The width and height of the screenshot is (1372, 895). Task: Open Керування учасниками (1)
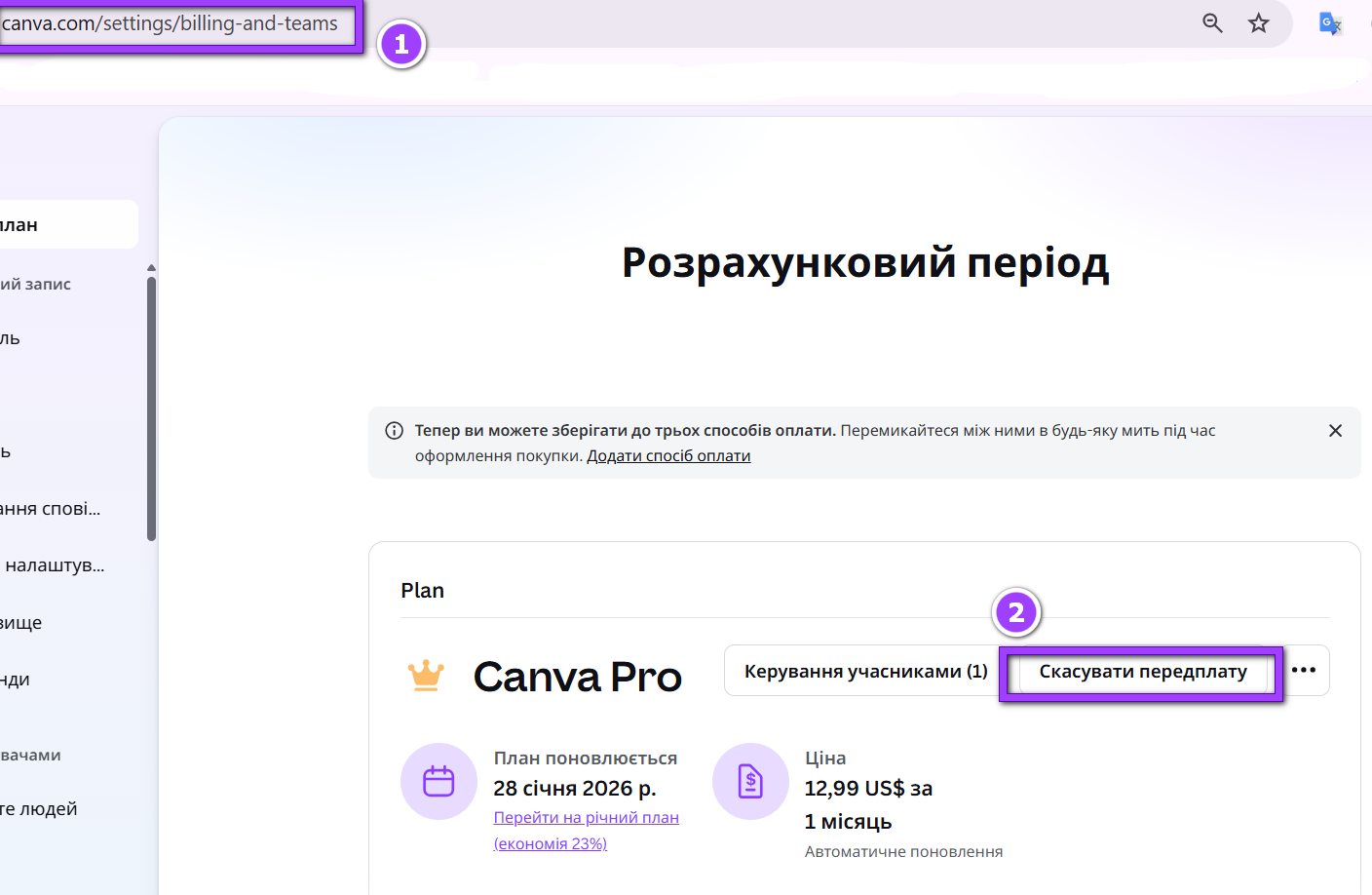click(x=865, y=672)
